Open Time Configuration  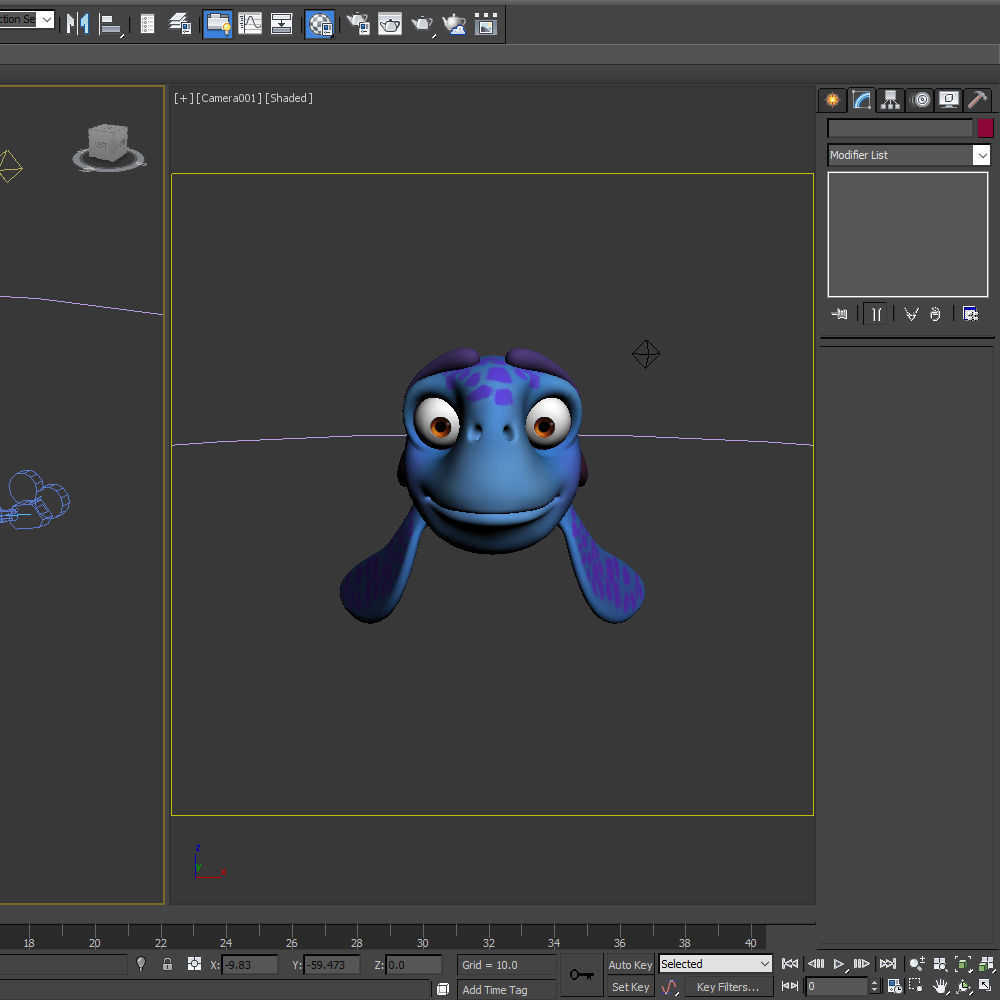[895, 986]
